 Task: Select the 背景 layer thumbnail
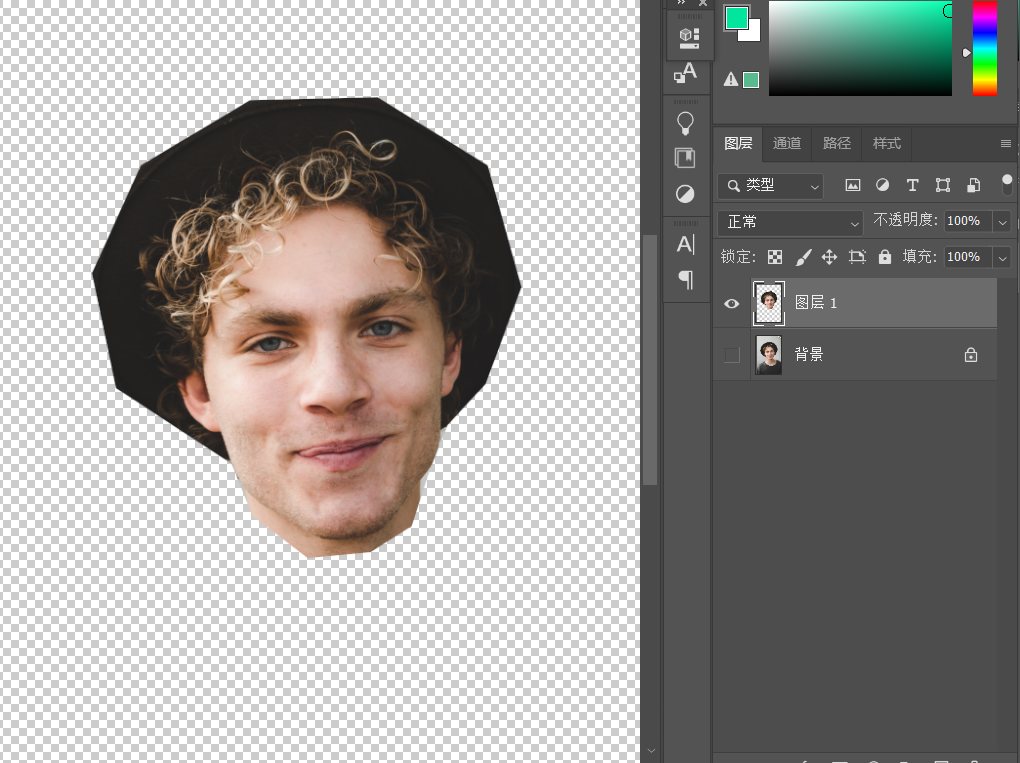[769, 355]
